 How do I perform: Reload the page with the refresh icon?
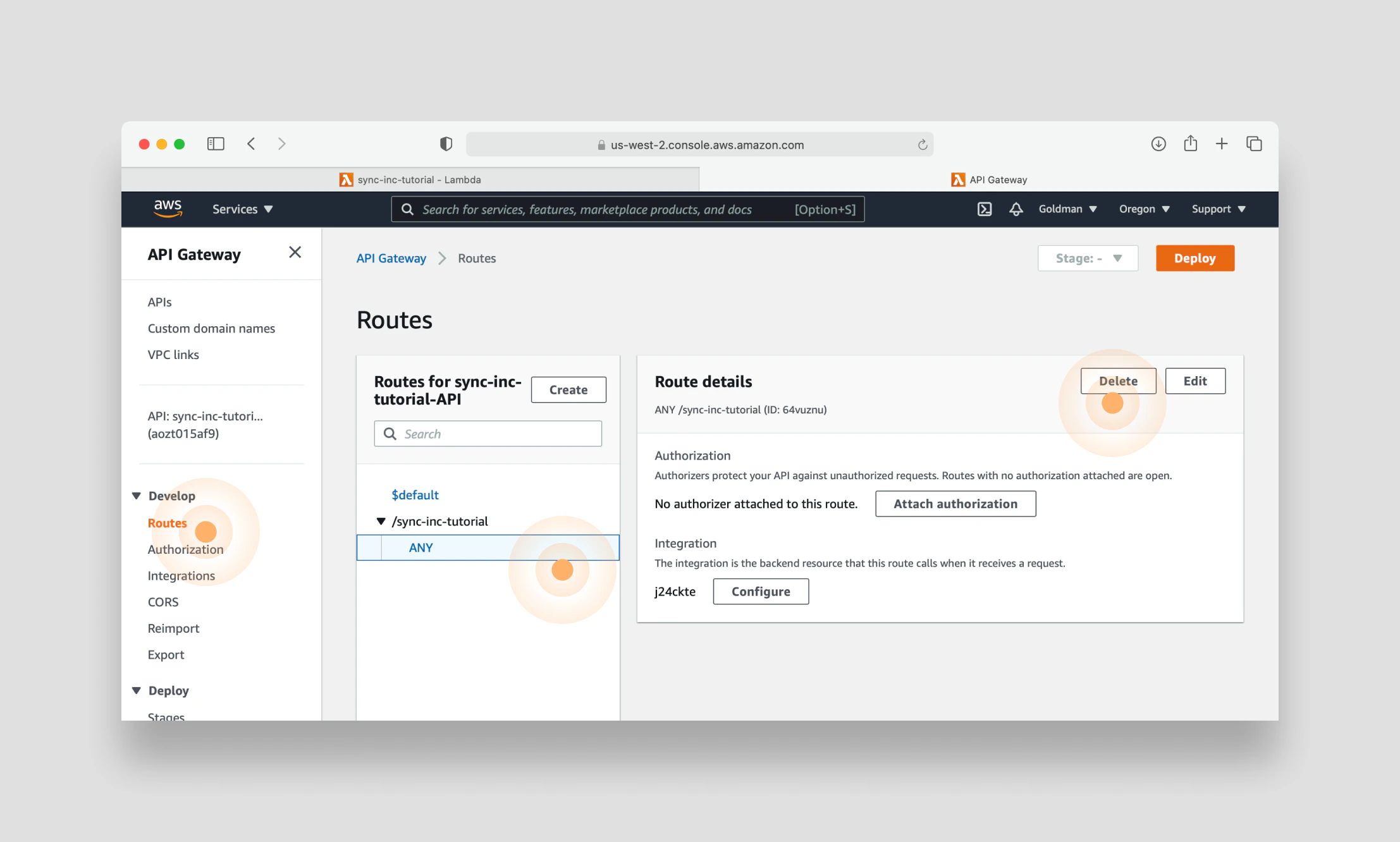point(923,145)
